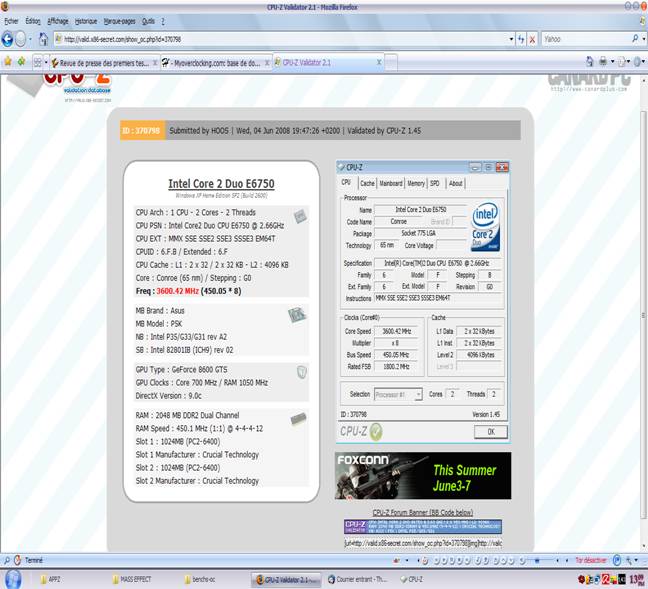Open the benchs-oc folder taskbar item
The width and height of the screenshot is (648, 589).
point(200,579)
